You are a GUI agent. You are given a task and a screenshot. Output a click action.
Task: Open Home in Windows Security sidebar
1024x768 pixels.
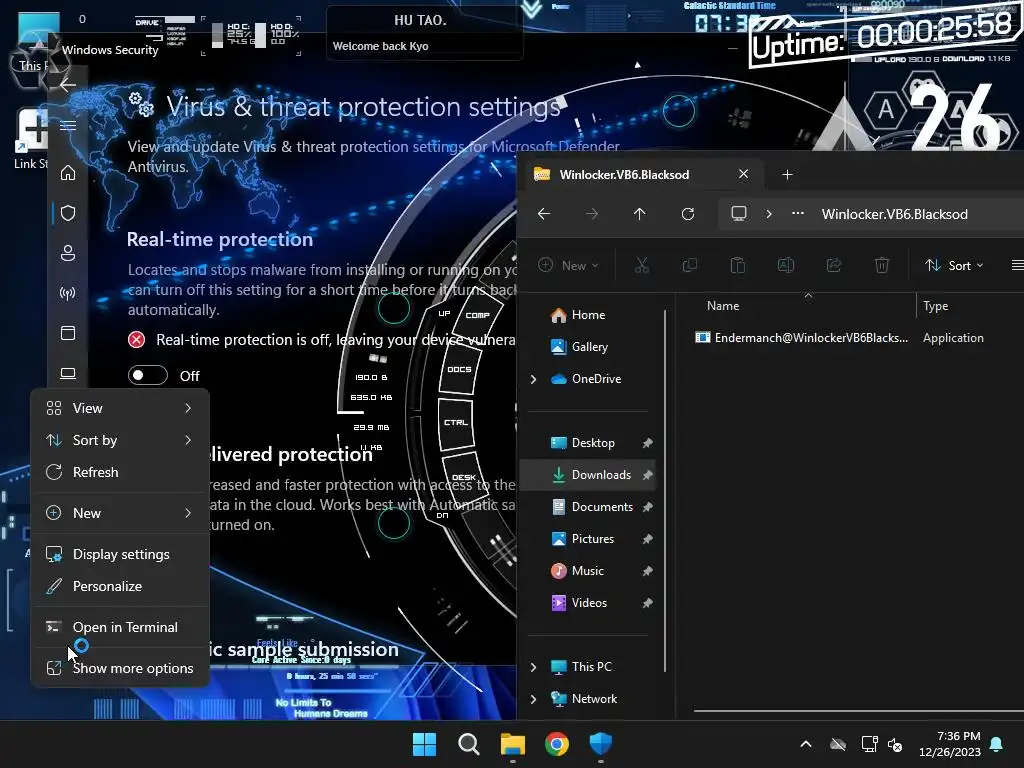click(68, 173)
